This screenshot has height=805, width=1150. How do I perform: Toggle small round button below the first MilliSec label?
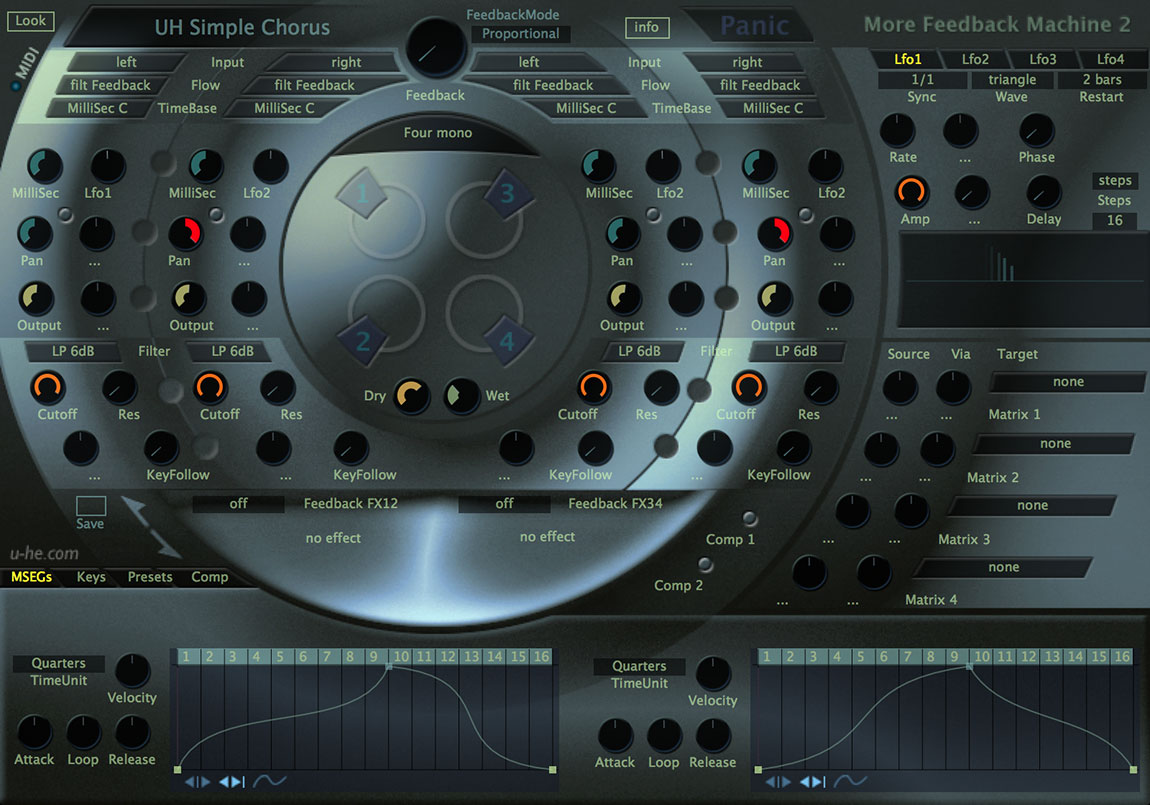66,215
